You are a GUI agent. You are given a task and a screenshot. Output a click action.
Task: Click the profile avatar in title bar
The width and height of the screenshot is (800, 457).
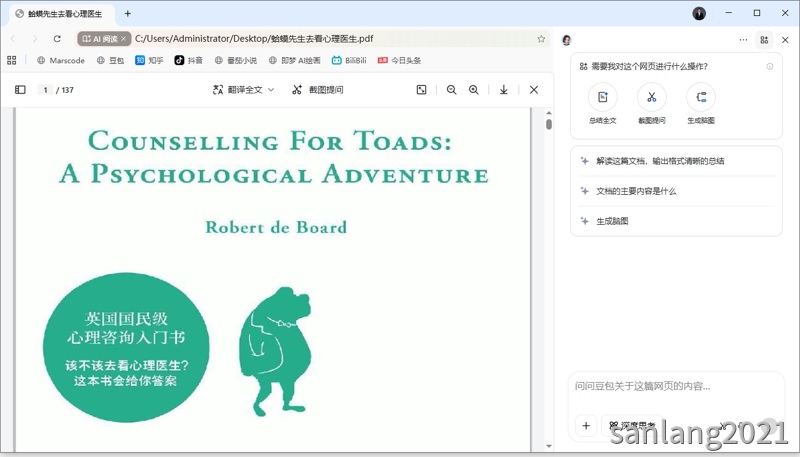point(699,14)
